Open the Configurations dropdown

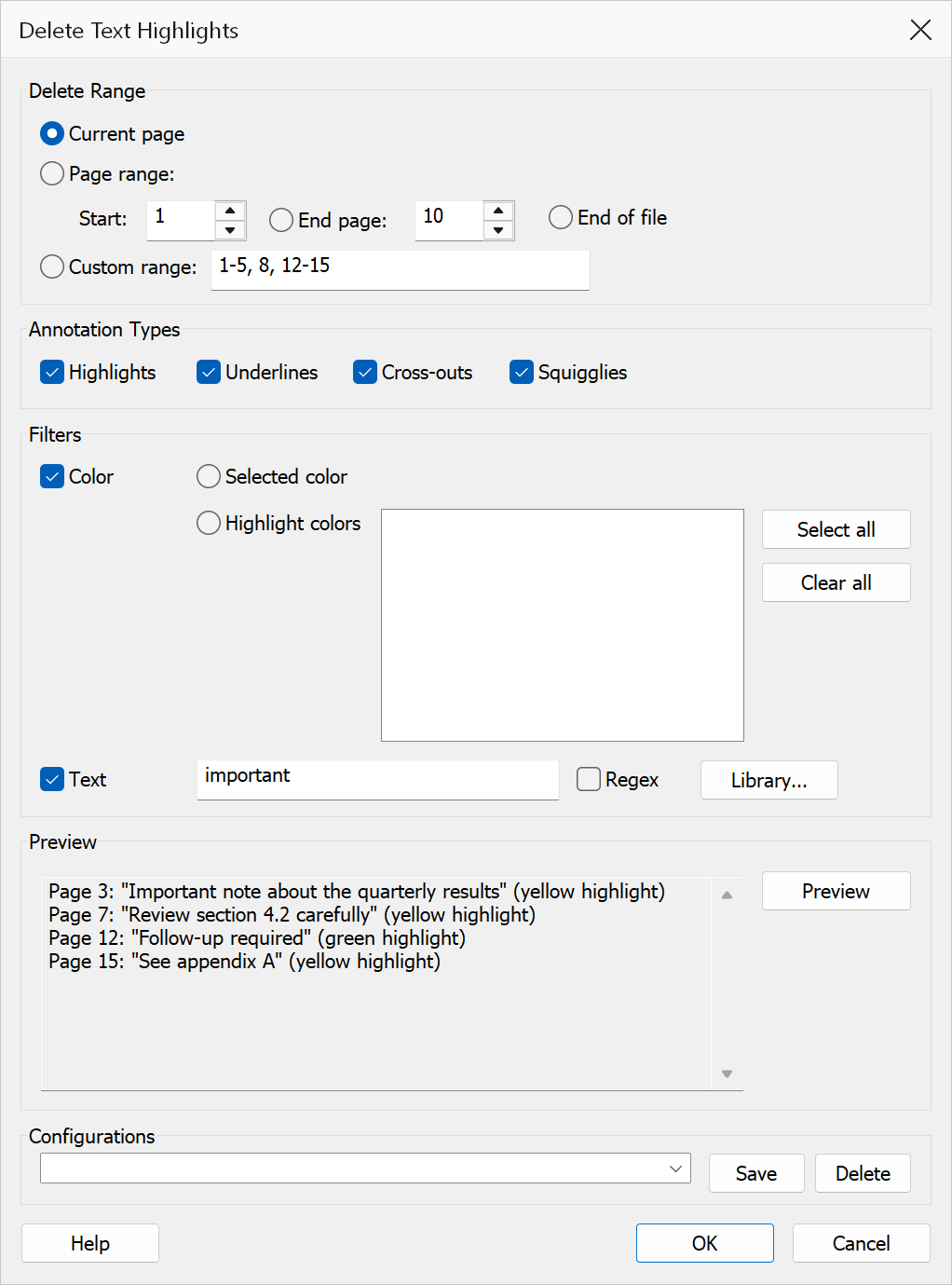pyautogui.click(x=365, y=1169)
